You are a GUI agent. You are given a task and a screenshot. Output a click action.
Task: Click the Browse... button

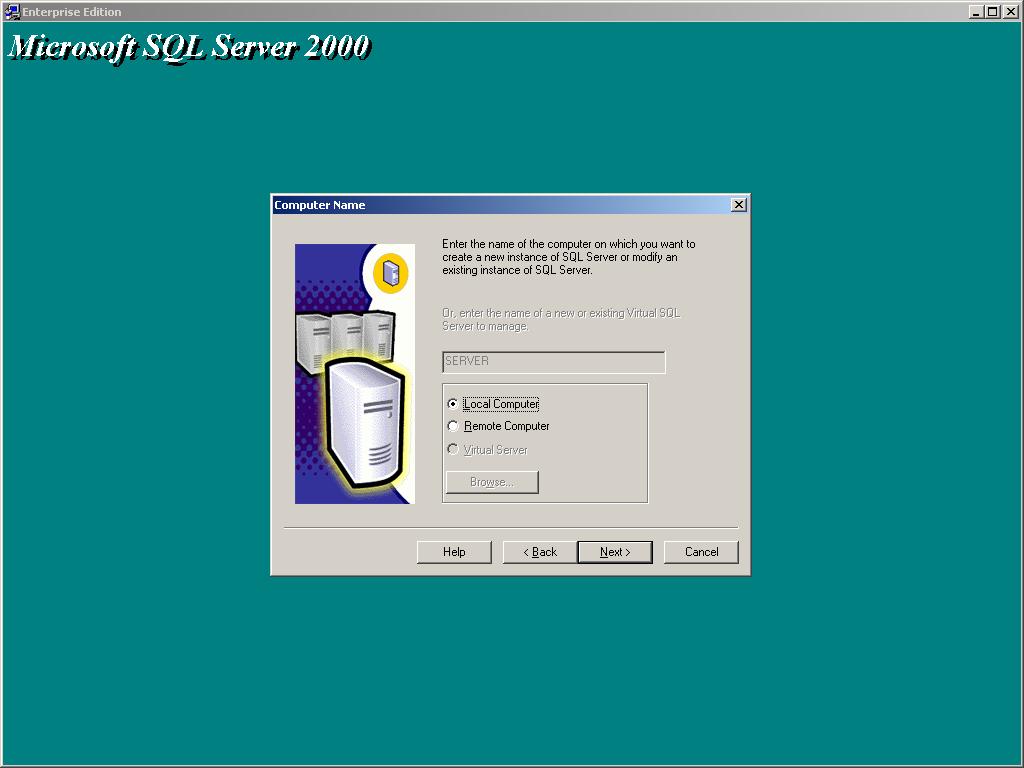point(492,482)
